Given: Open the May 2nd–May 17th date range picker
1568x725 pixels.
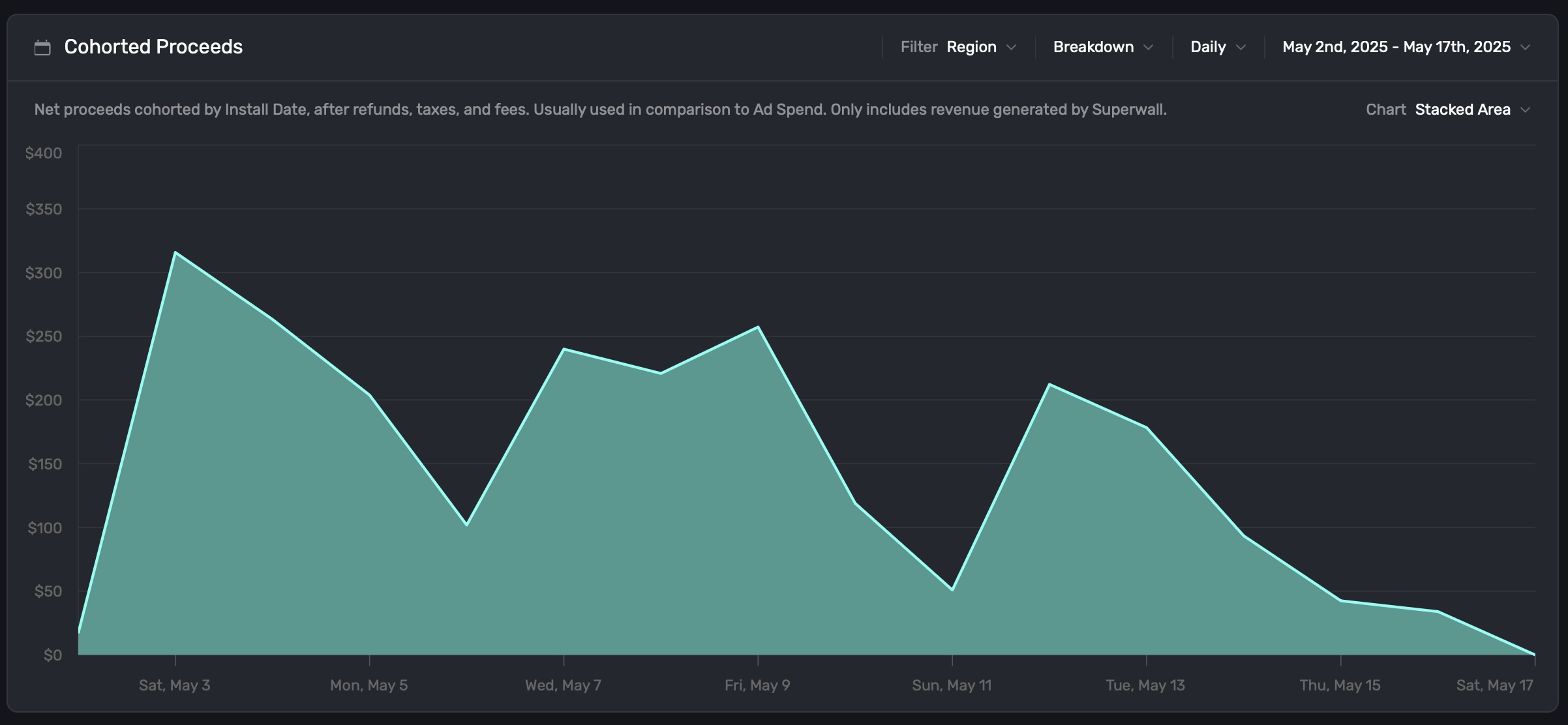Looking at the screenshot, I should pyautogui.click(x=1396, y=47).
